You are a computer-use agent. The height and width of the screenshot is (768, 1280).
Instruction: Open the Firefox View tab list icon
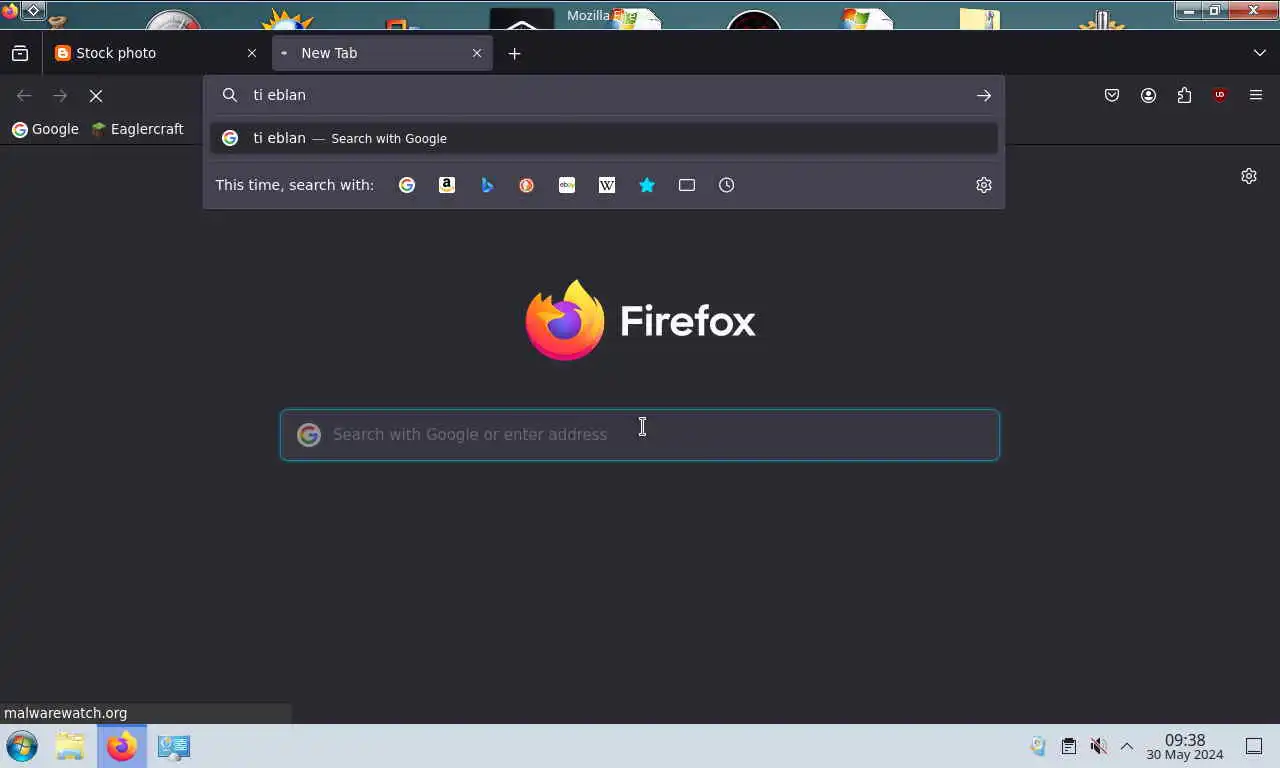click(x=20, y=53)
